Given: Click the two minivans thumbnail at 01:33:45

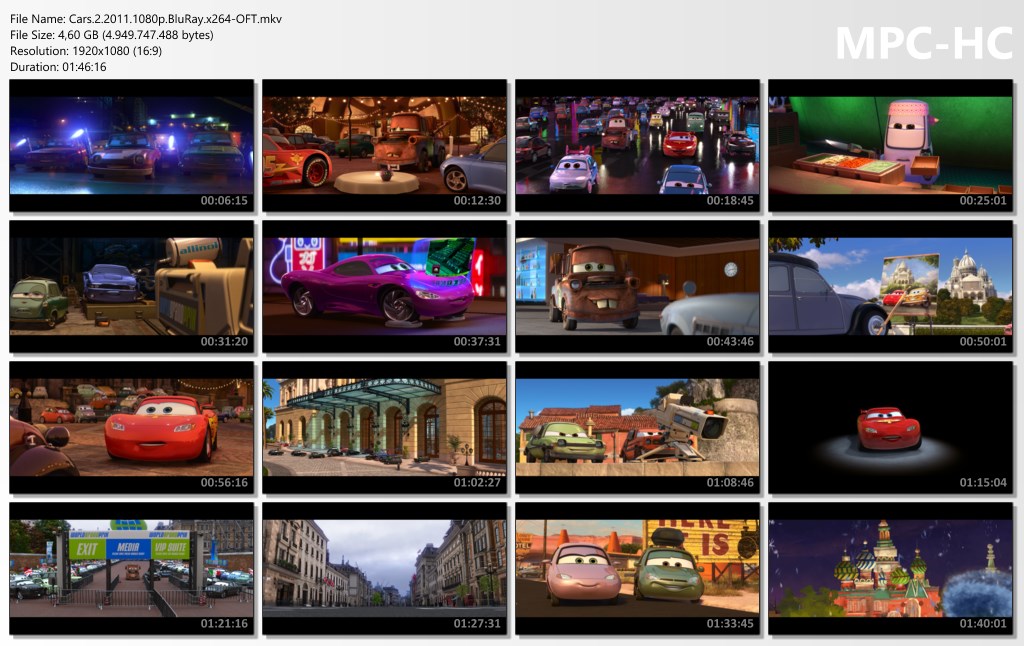Looking at the screenshot, I should point(637,569).
